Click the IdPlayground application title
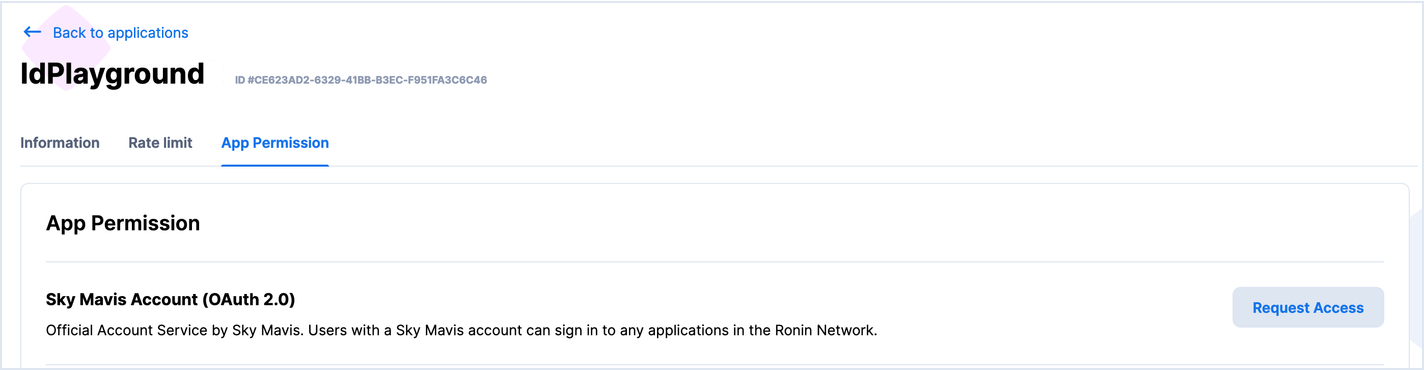 click(112, 74)
